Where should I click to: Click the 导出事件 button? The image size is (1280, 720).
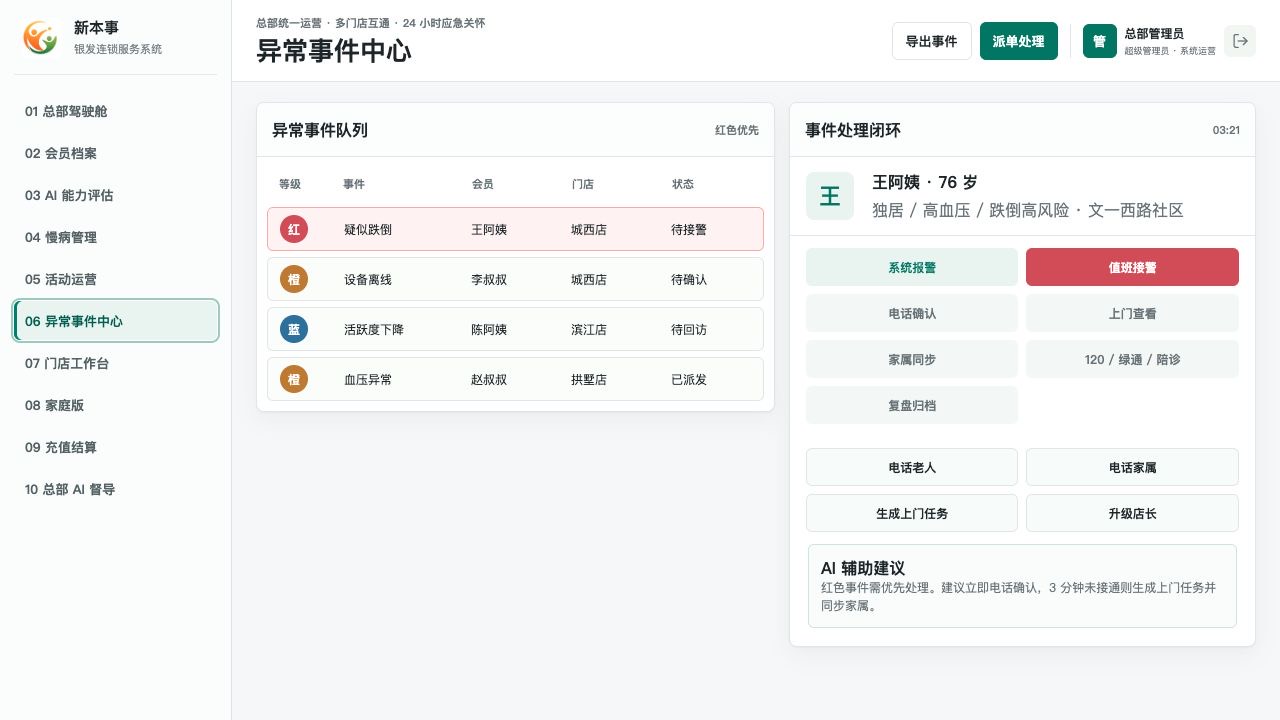[931, 41]
